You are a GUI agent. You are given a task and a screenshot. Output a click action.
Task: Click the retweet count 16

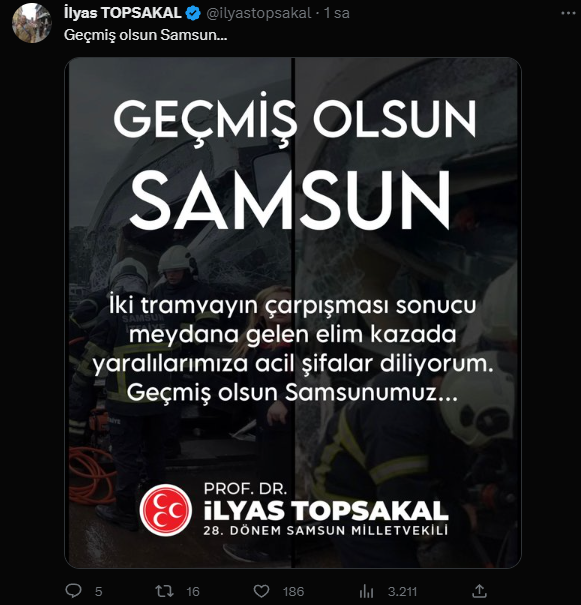point(193,591)
